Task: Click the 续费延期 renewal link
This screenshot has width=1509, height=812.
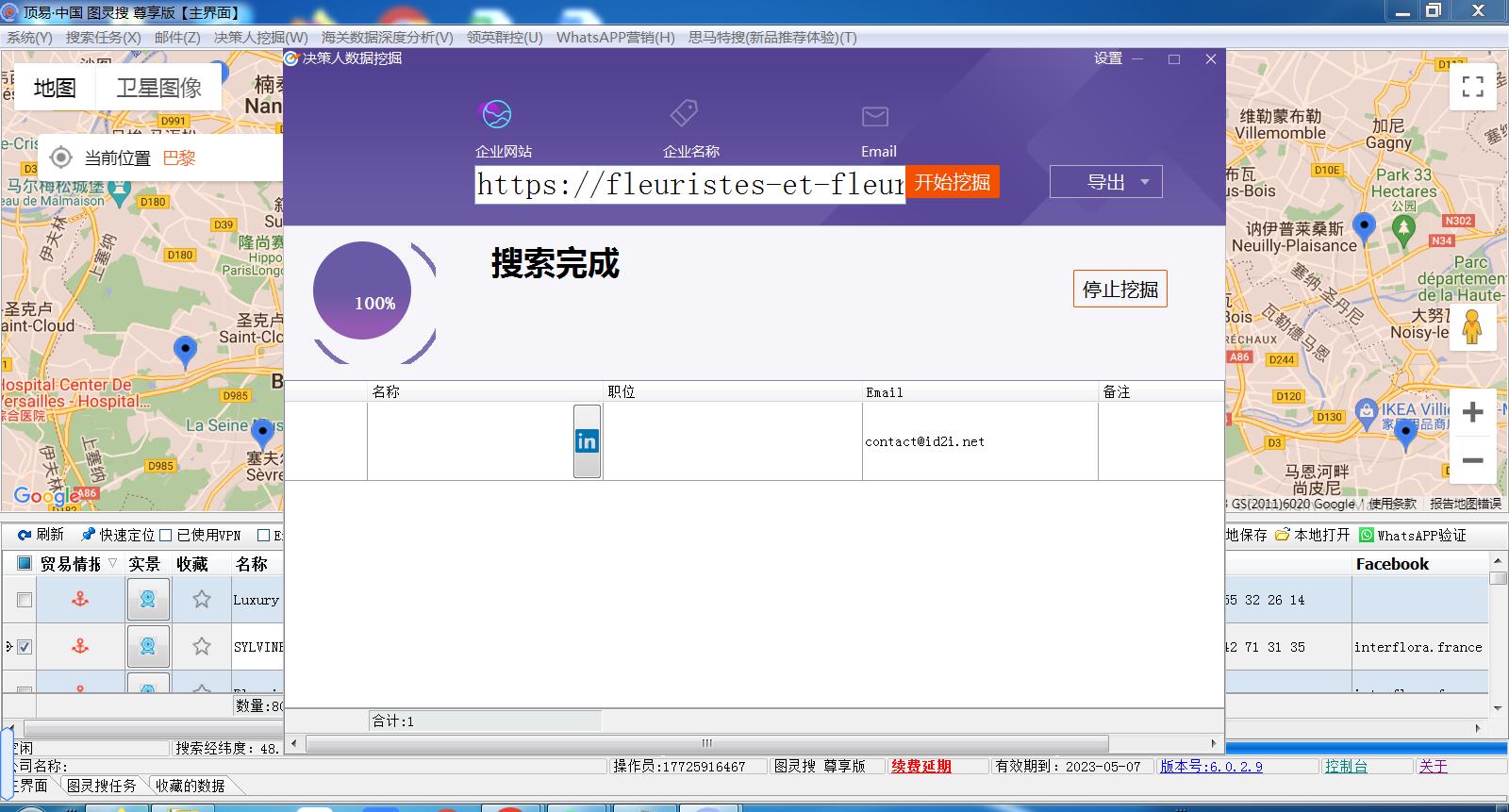Action: 920,767
